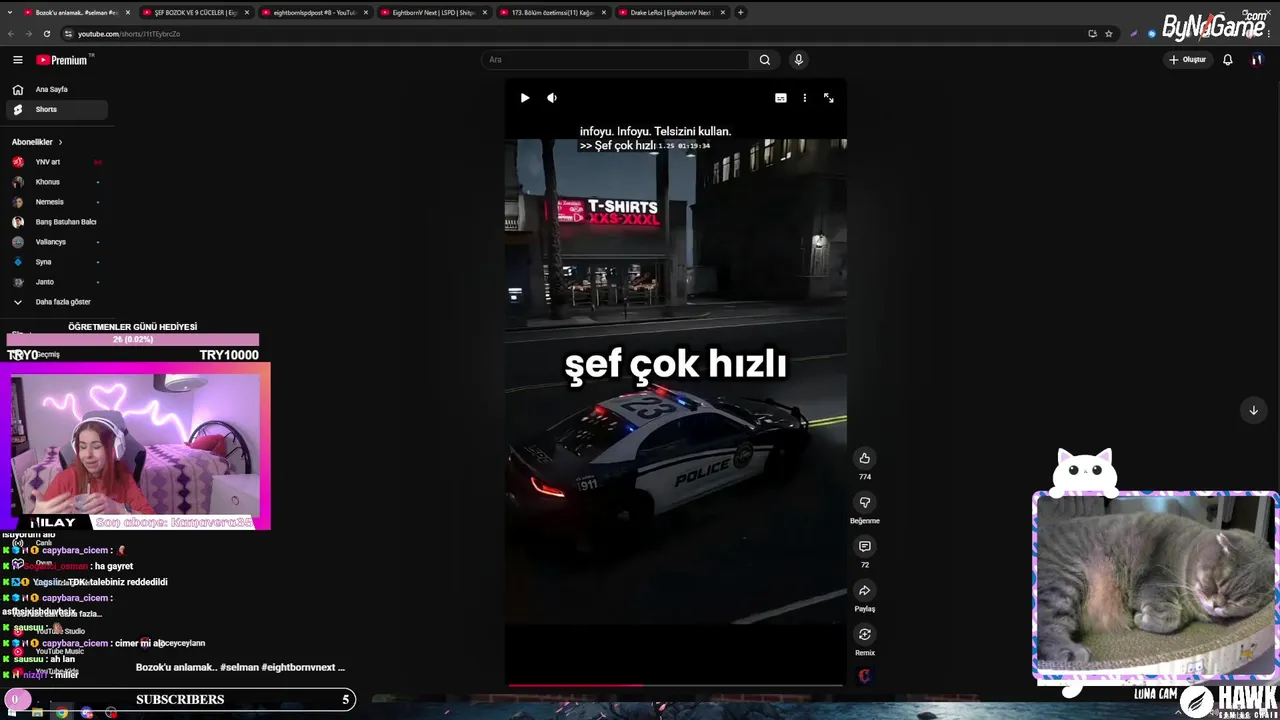Viewport: 1280px width, 720px height.
Task: Open a new browser tab
Action: (740, 13)
